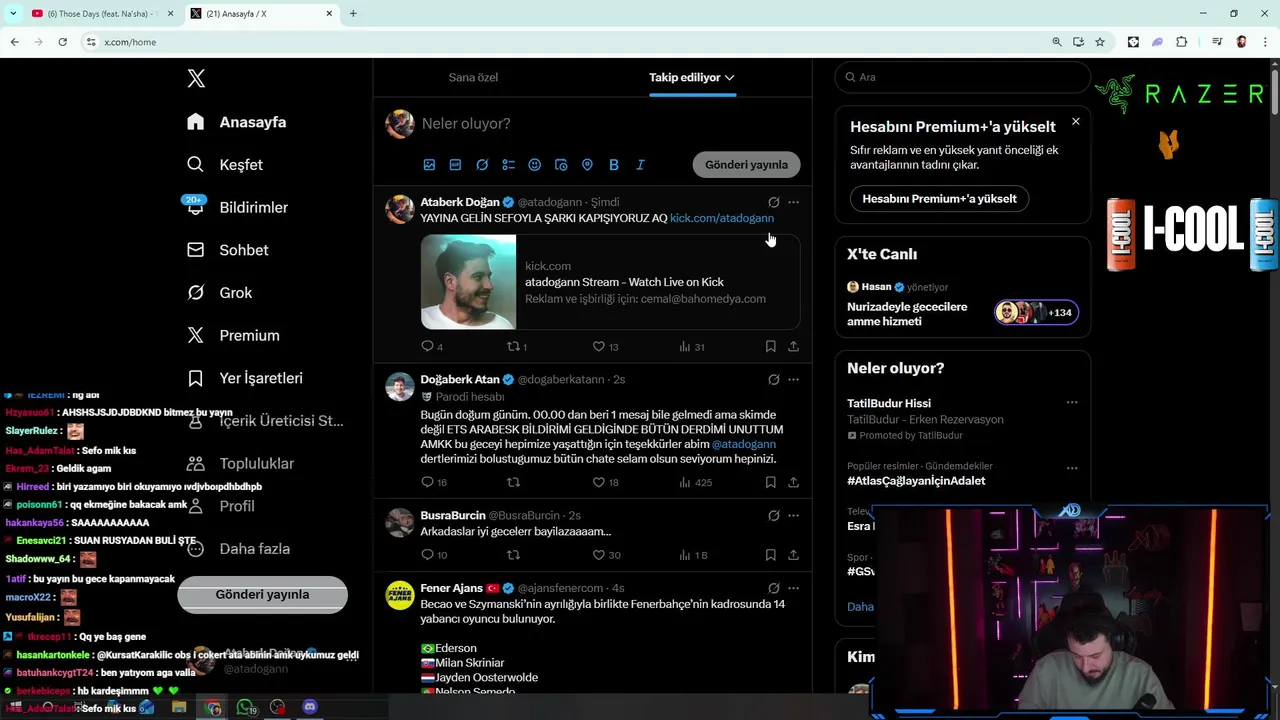Bookmark this page with star icon

click(x=1100, y=42)
